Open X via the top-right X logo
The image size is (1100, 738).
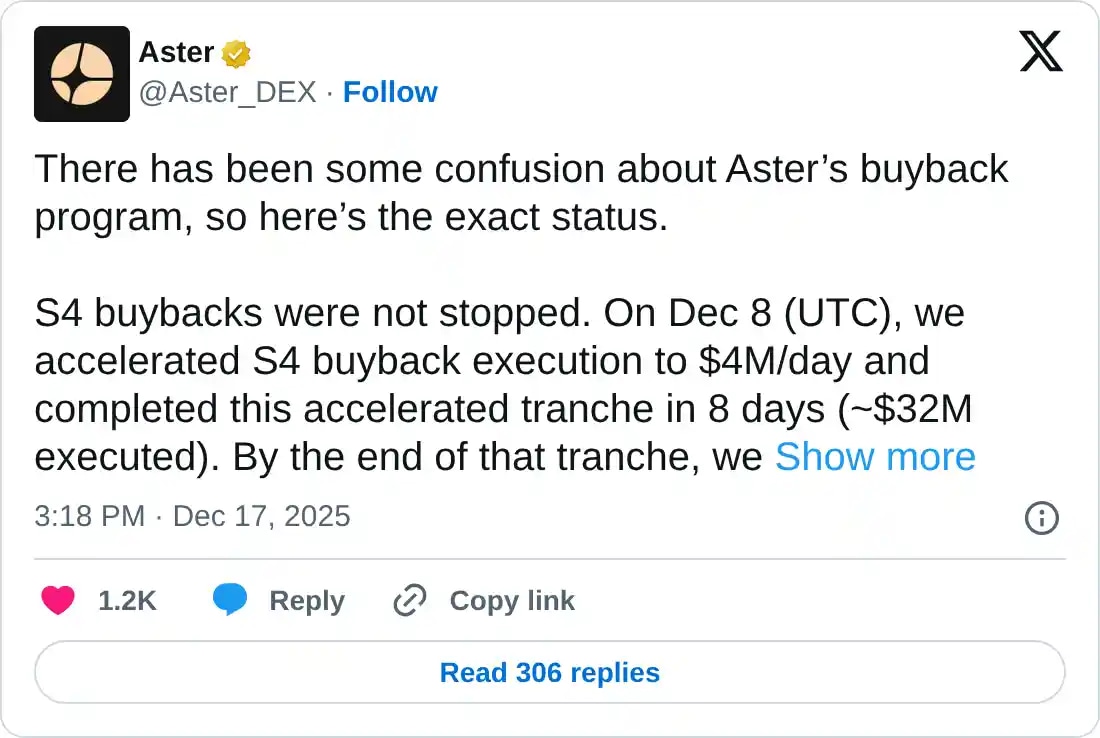[1042, 51]
